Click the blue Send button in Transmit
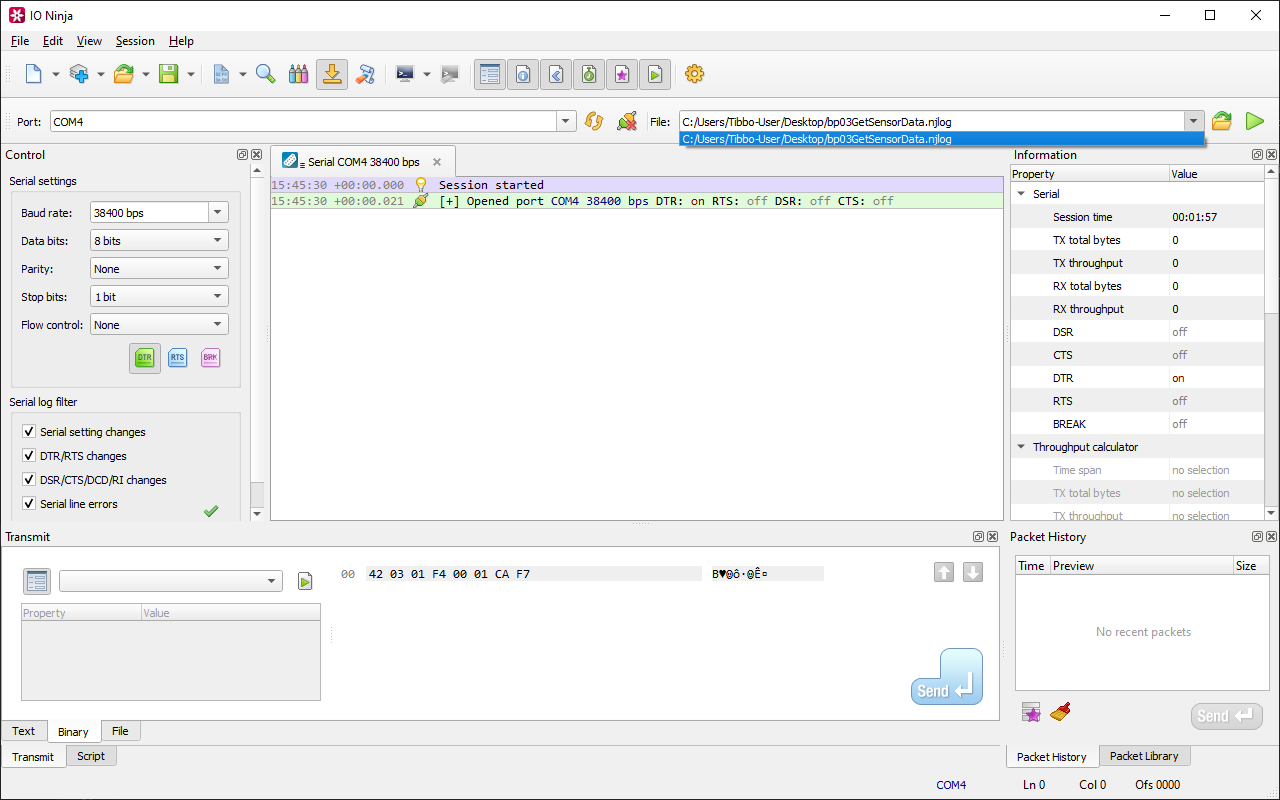Viewport: 1280px width, 800px height. click(x=946, y=677)
